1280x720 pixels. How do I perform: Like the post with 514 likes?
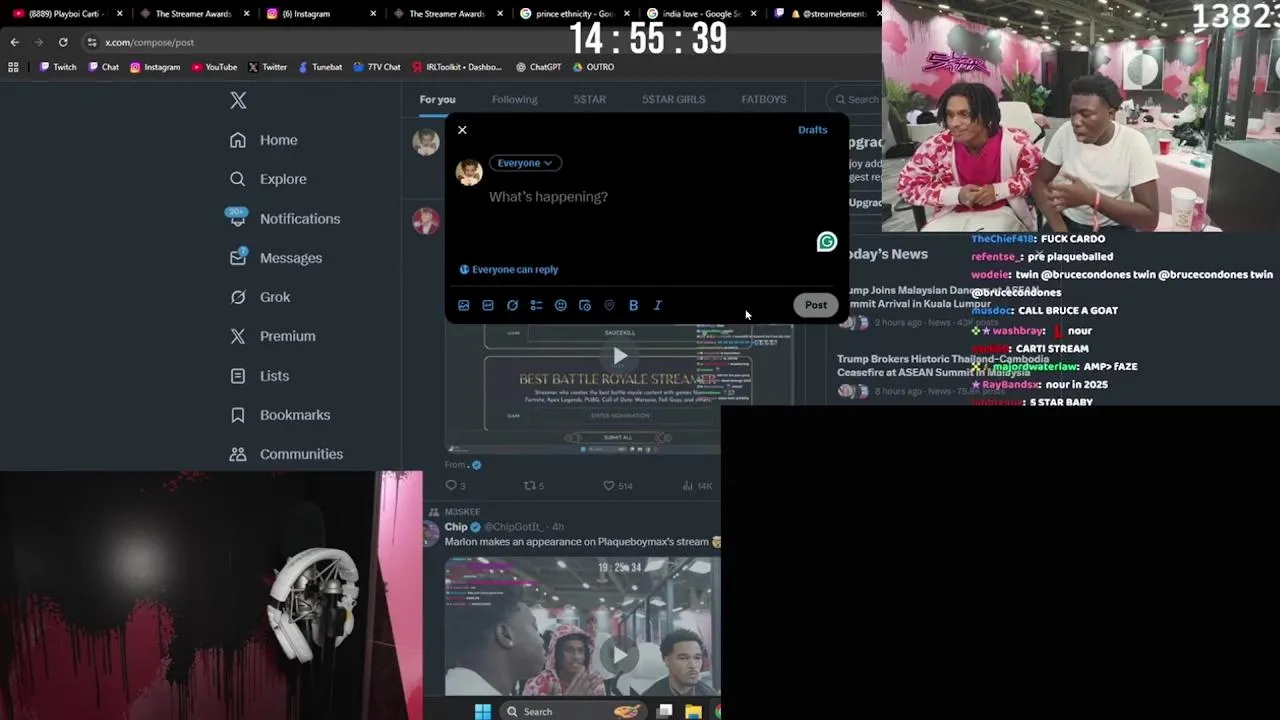617,486
